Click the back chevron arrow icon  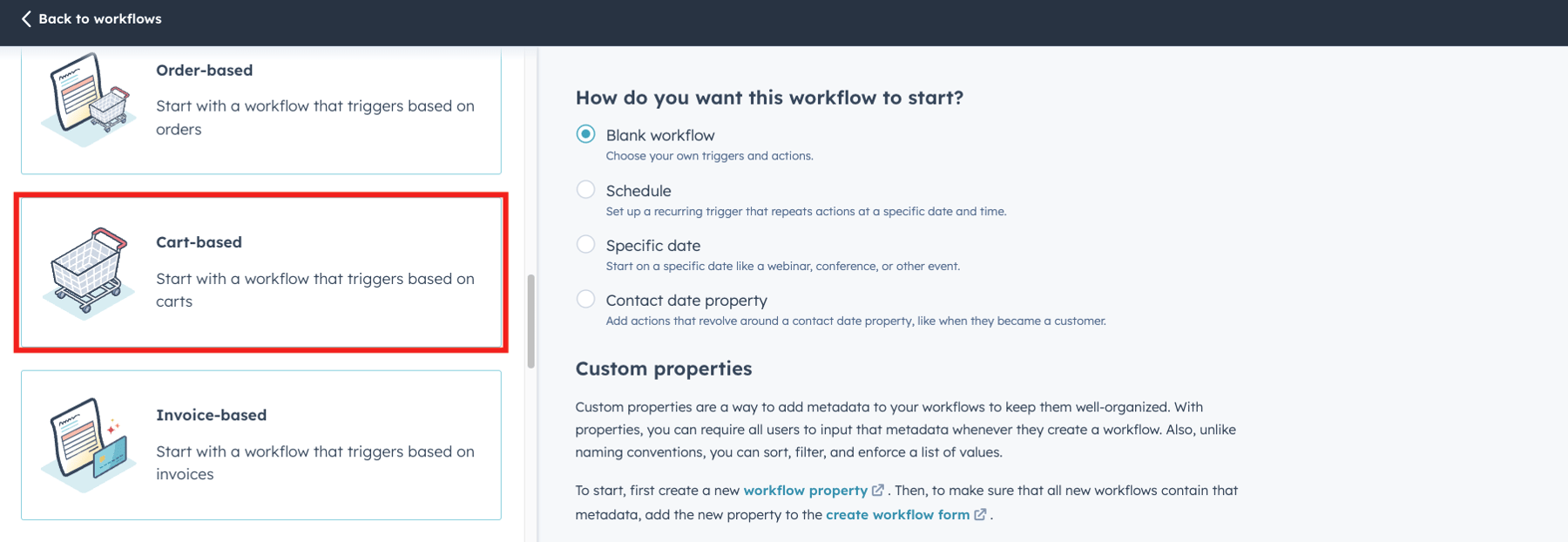pos(25,17)
